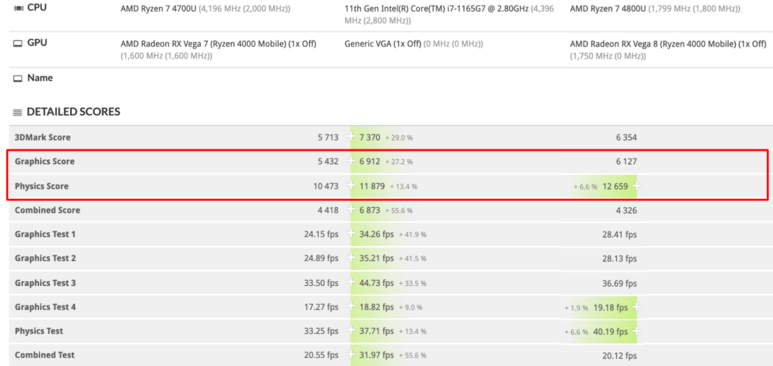Click the highlighted 6 873 Combined Score

pos(370,210)
